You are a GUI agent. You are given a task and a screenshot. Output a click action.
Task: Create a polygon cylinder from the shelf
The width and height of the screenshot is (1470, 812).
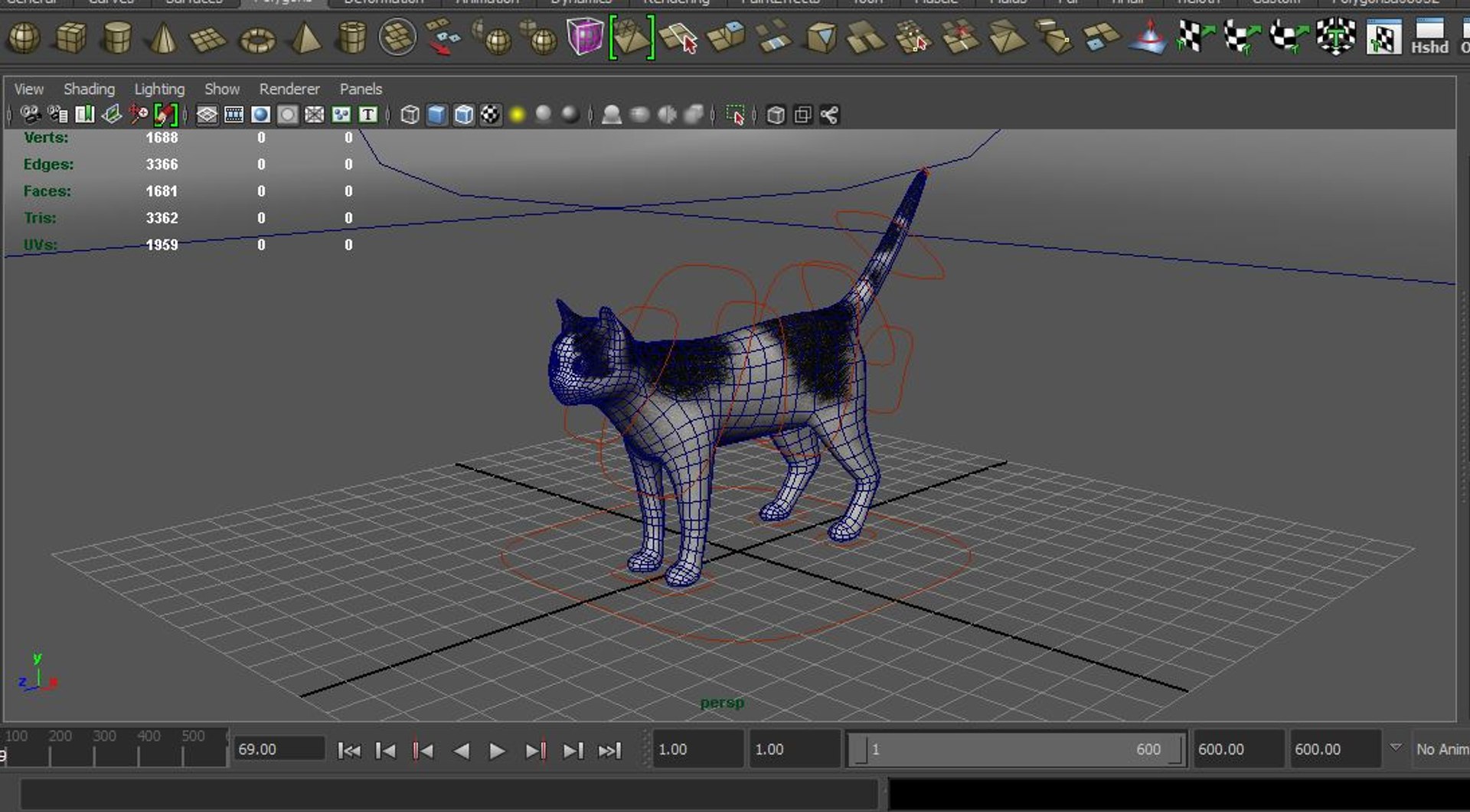116,38
